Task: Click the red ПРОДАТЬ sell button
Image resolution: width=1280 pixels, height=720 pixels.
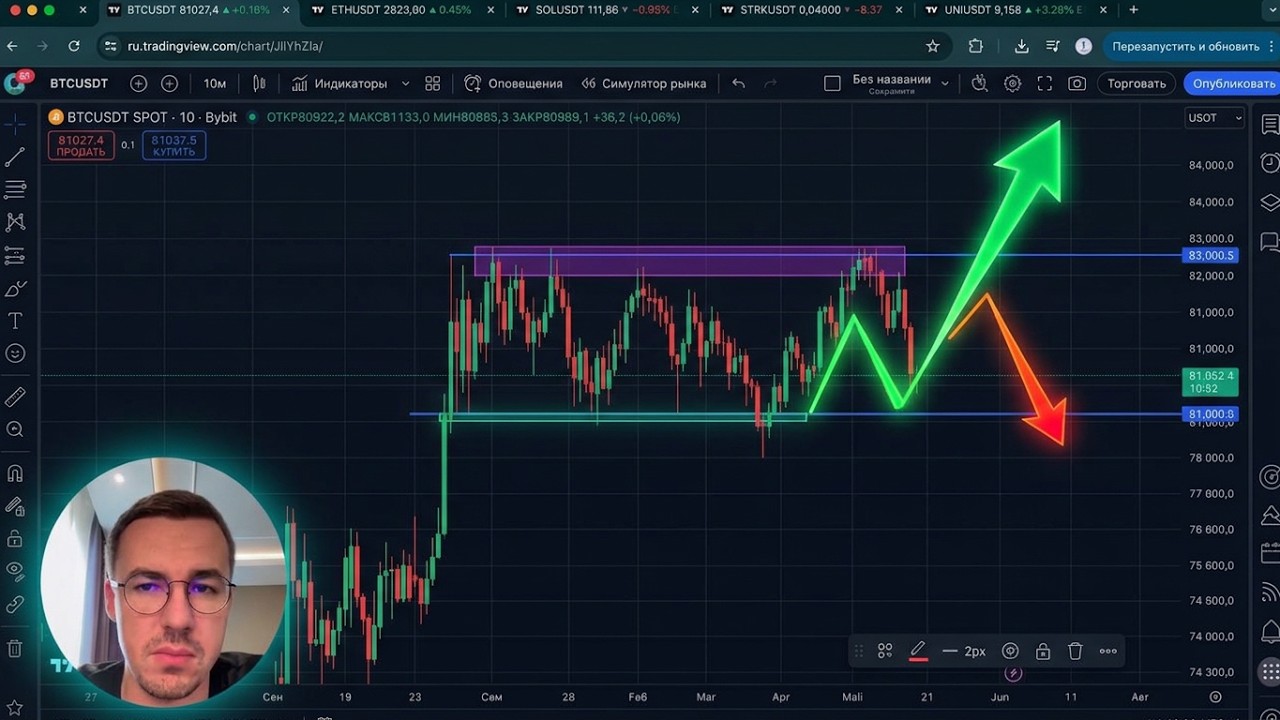Action: pyautogui.click(x=80, y=146)
